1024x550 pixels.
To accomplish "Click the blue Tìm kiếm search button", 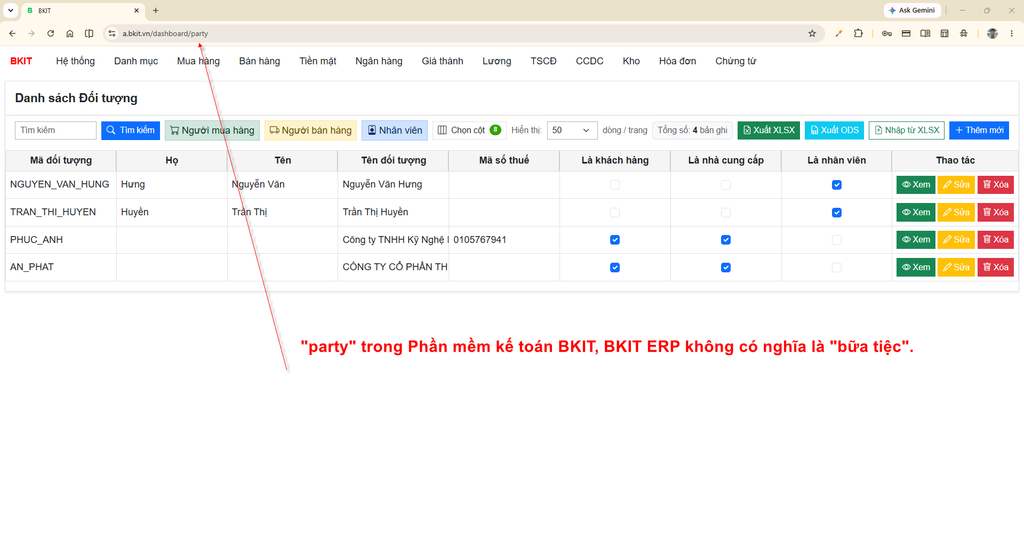I will (131, 130).
